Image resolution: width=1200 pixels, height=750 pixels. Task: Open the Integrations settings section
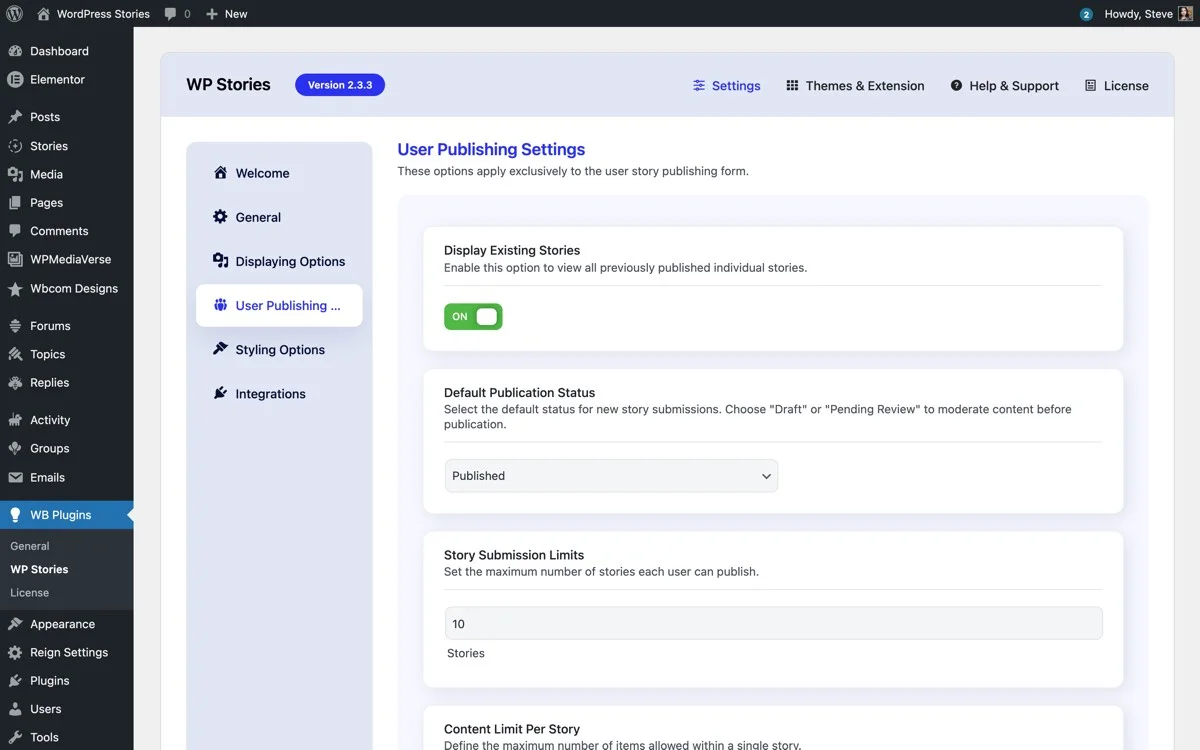click(268, 393)
